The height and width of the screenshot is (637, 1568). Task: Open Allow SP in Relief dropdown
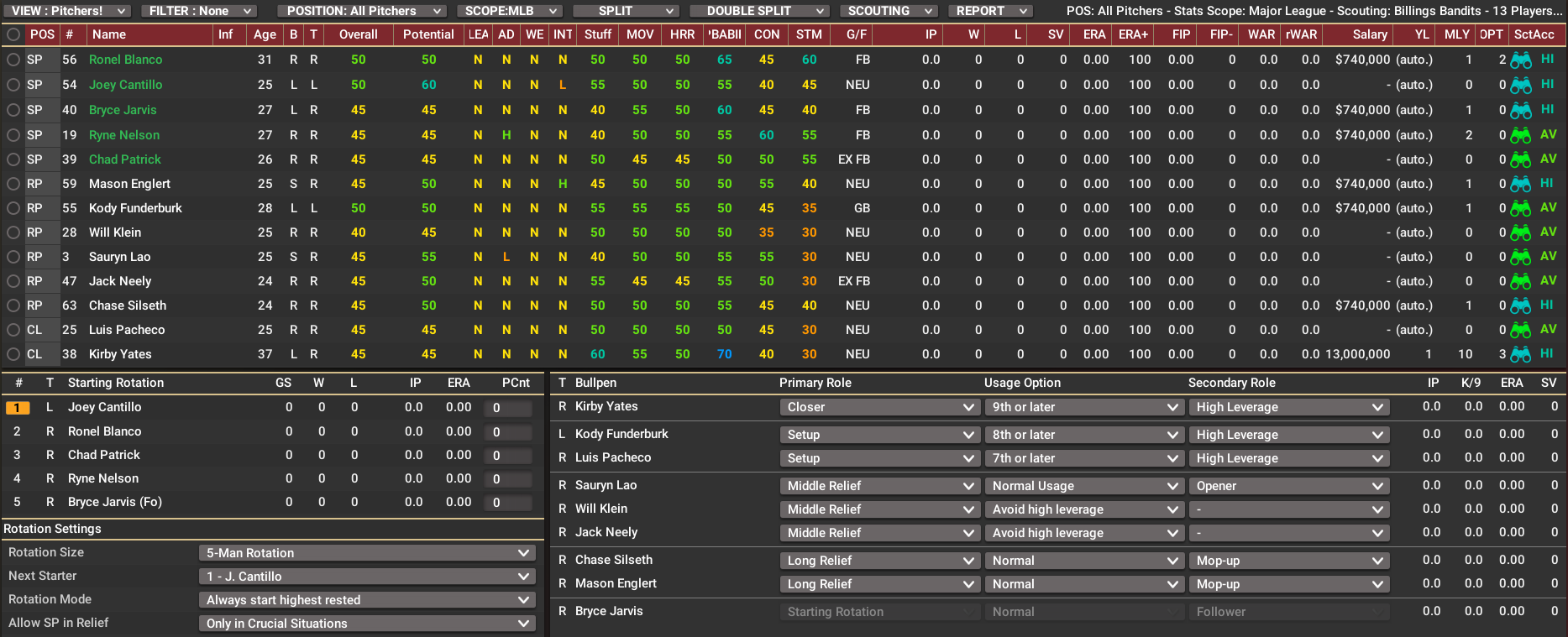click(367, 624)
